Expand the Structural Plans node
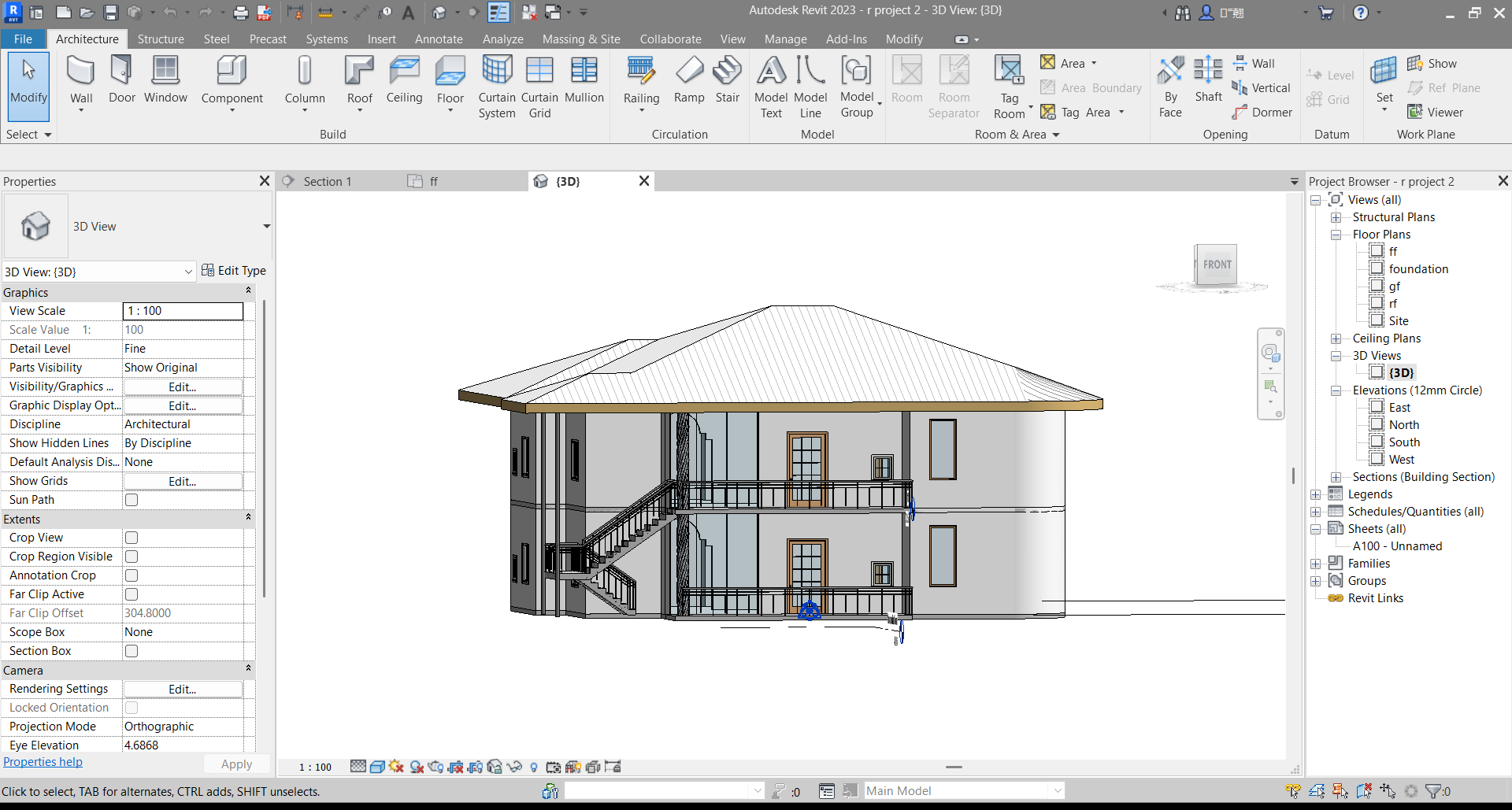 click(1336, 217)
